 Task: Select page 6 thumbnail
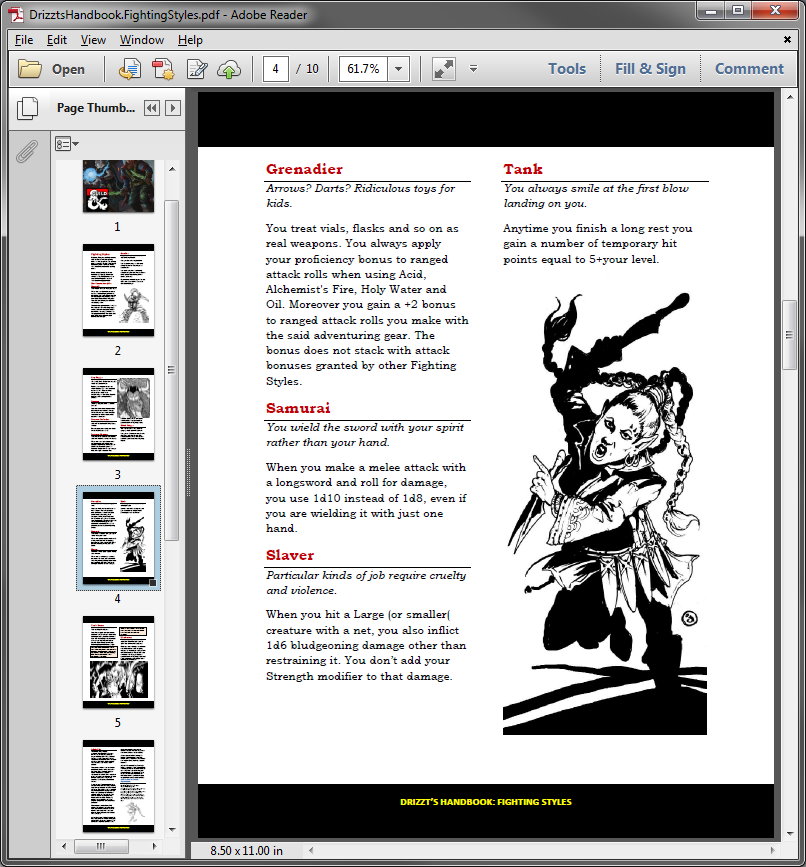tap(118, 786)
